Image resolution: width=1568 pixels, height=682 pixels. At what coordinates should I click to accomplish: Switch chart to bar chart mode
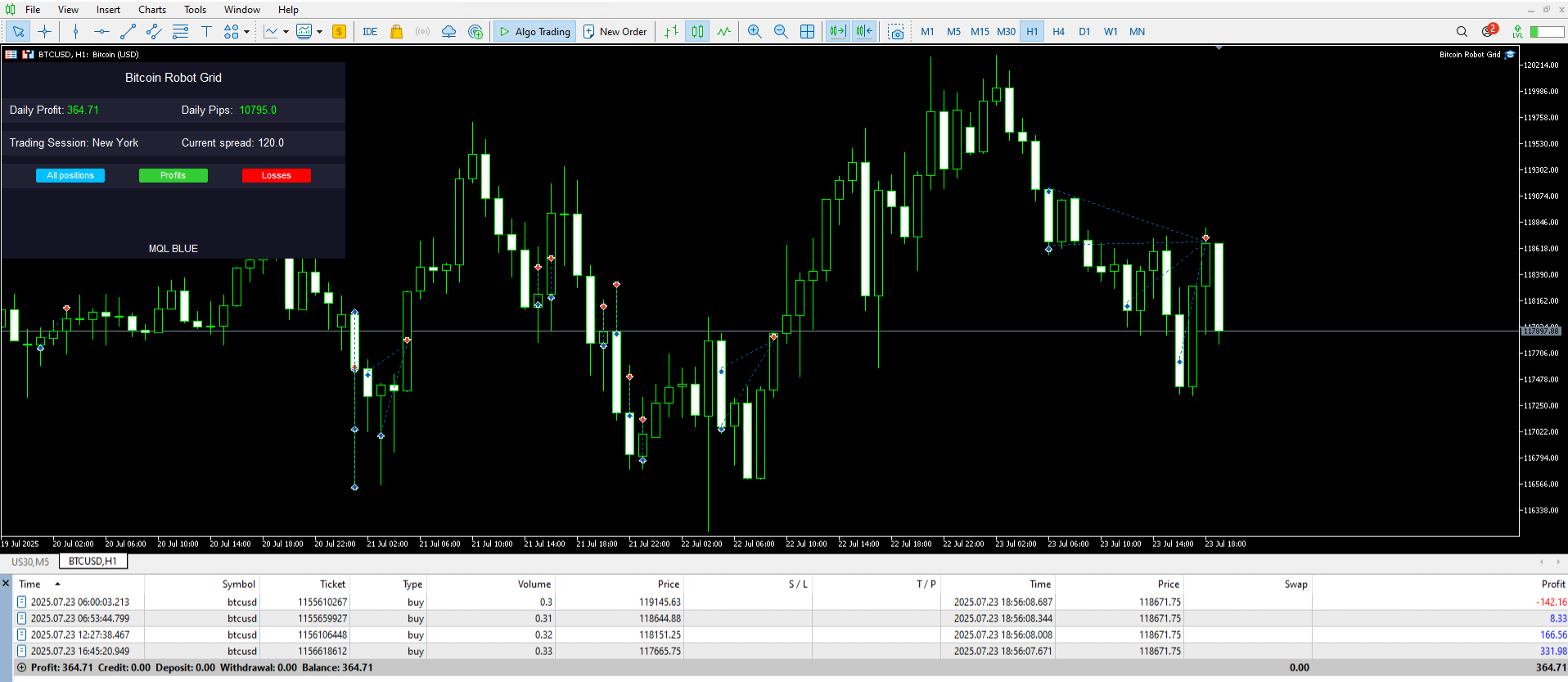pos(671,32)
